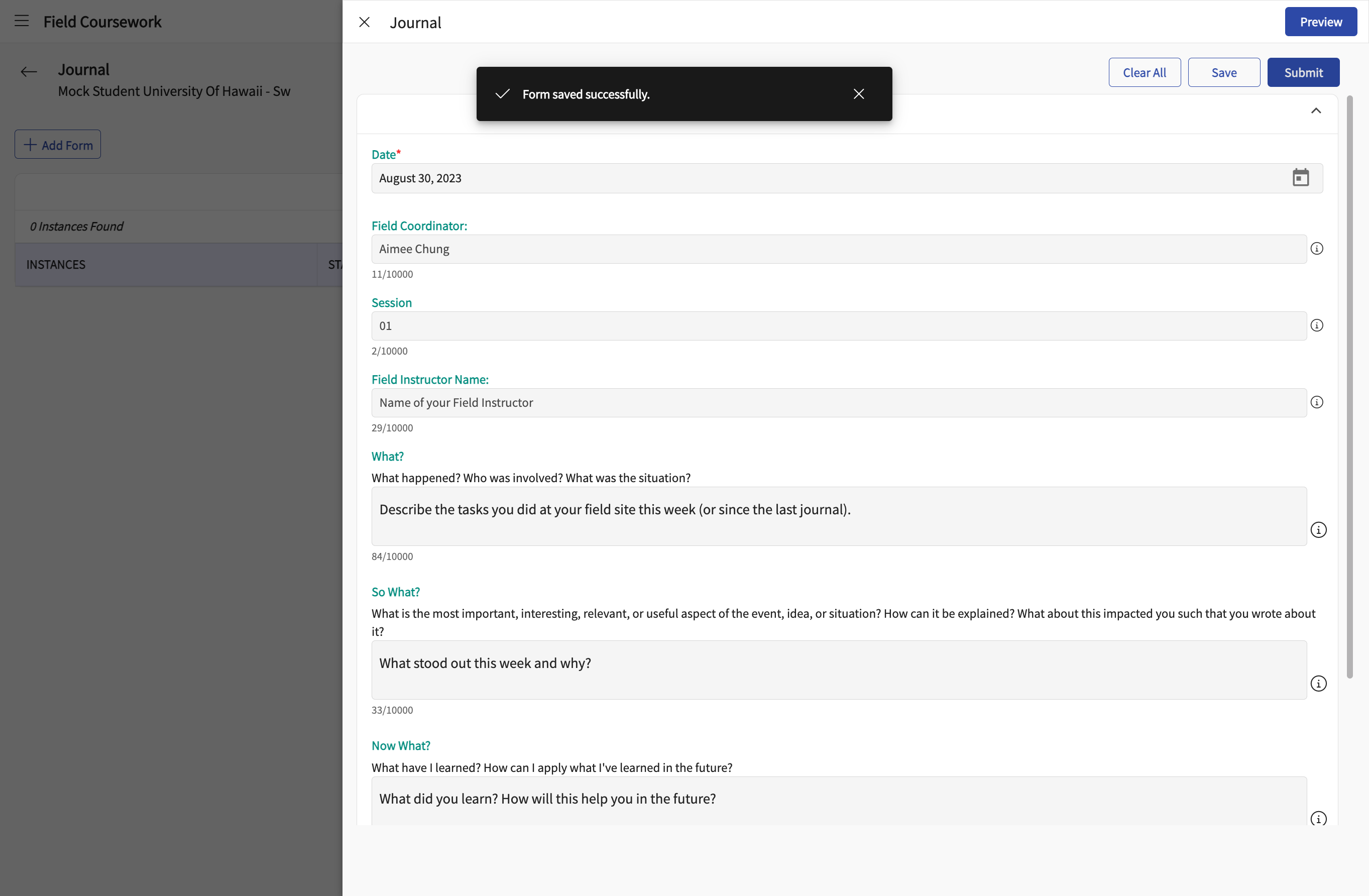This screenshot has height=896, width=1369.
Task: Close the Journal form panel
Action: click(364, 22)
